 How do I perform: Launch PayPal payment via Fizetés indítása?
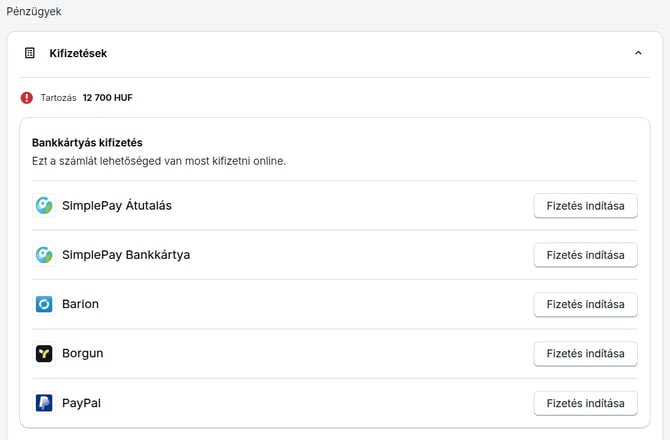[585, 403]
